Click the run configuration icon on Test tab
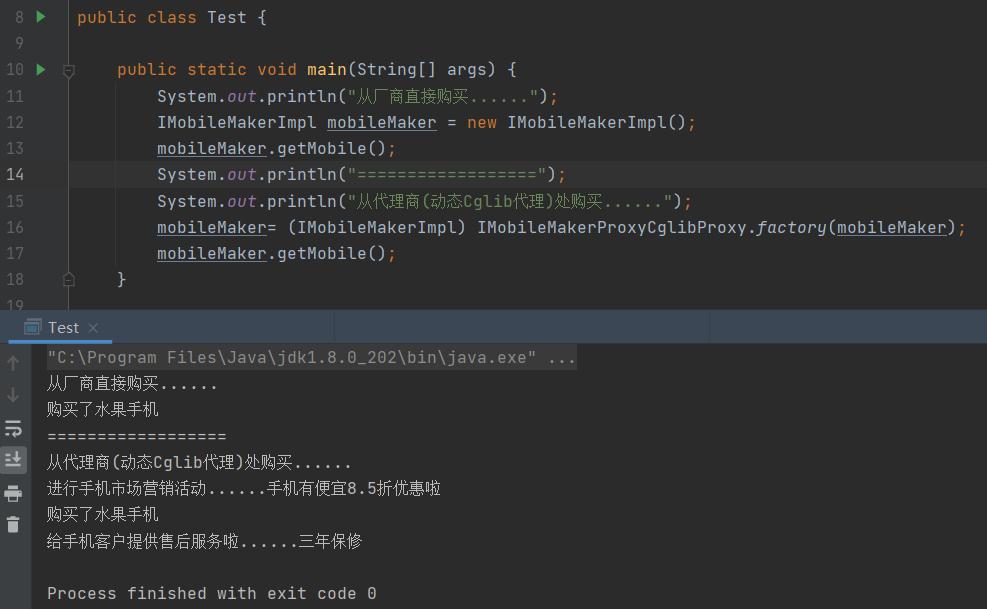The height and width of the screenshot is (609, 987). (x=33, y=327)
